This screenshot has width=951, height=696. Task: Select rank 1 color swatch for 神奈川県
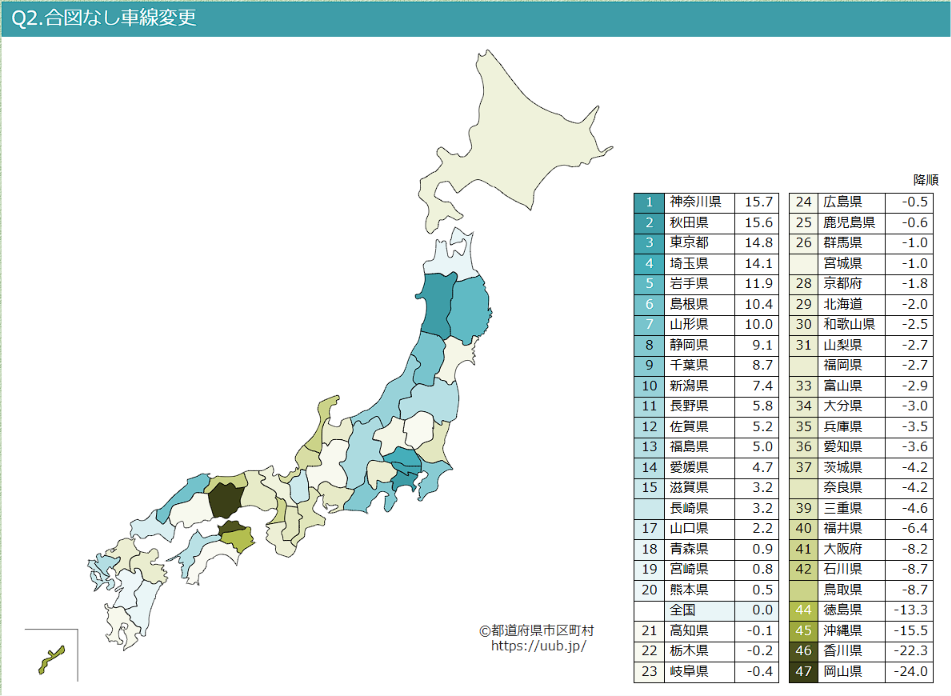click(x=649, y=202)
